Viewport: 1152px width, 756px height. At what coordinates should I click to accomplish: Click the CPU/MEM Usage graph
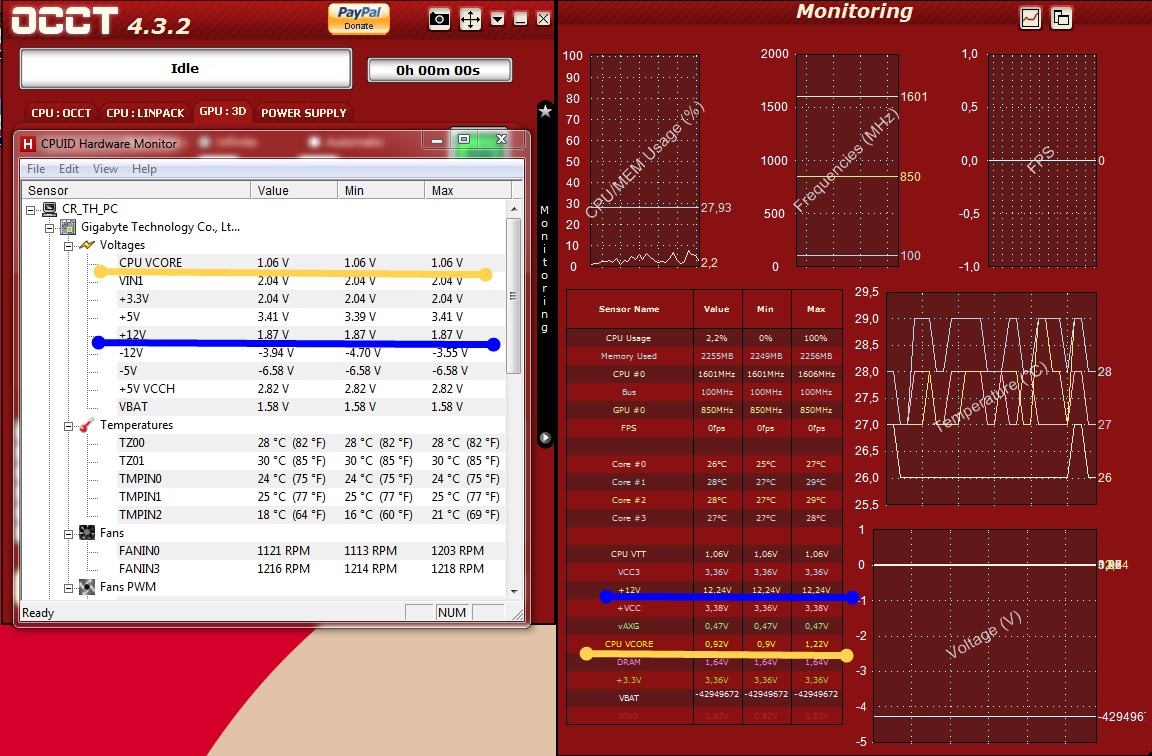click(x=645, y=160)
